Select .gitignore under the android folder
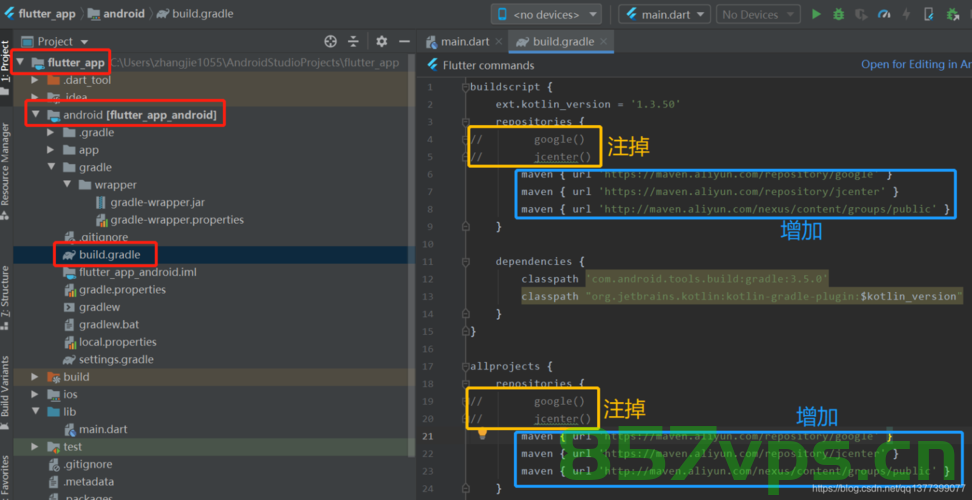Screen dimensions: 972x500 [103, 237]
